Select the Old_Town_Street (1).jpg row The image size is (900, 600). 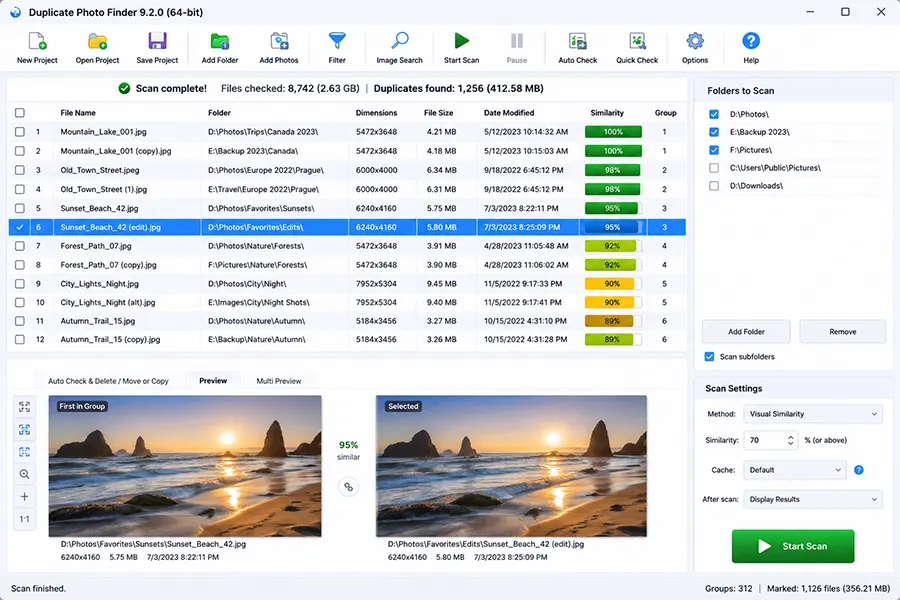pyautogui.click(x=347, y=189)
